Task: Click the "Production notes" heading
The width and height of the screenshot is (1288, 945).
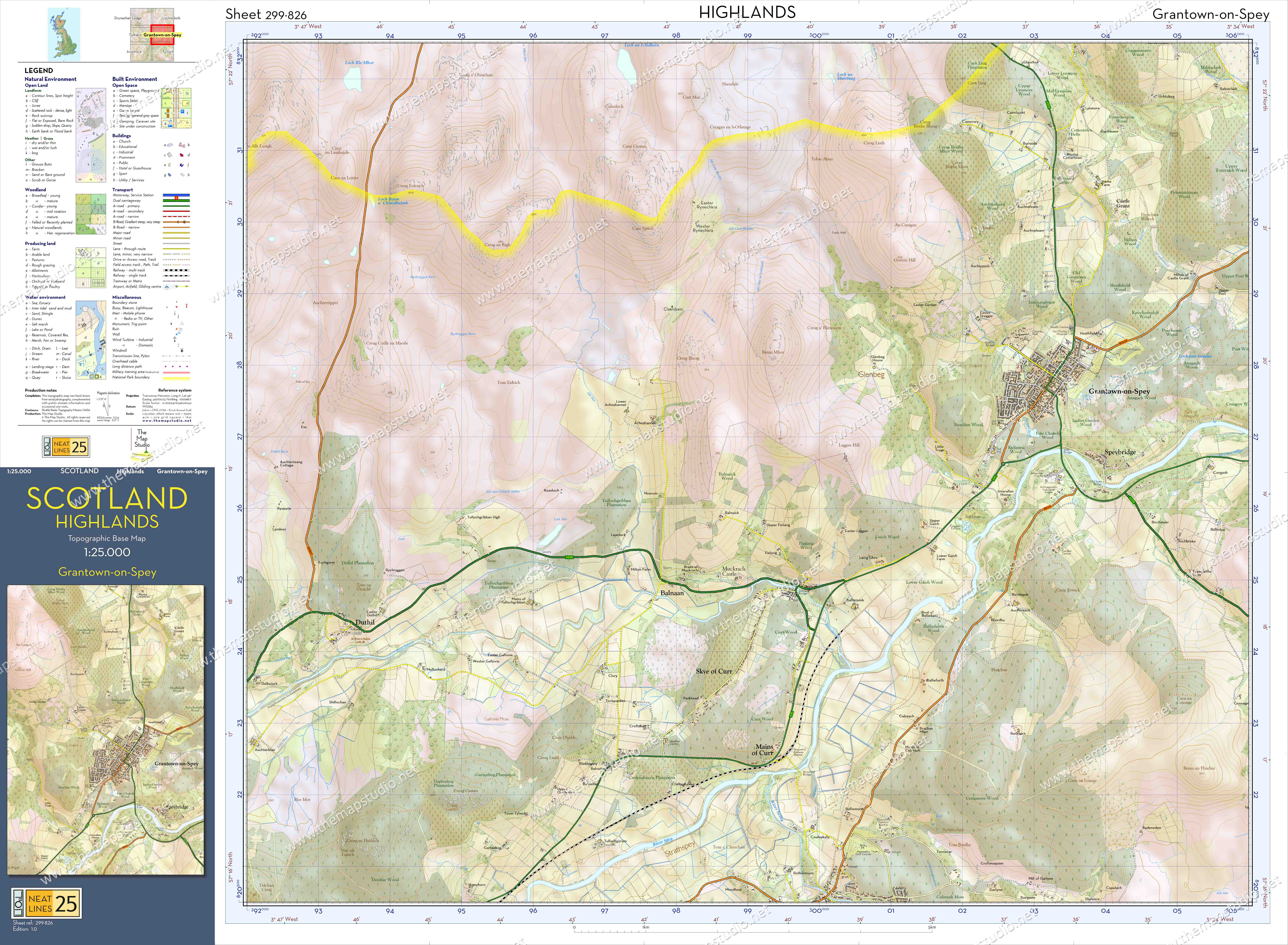Action: (41, 390)
